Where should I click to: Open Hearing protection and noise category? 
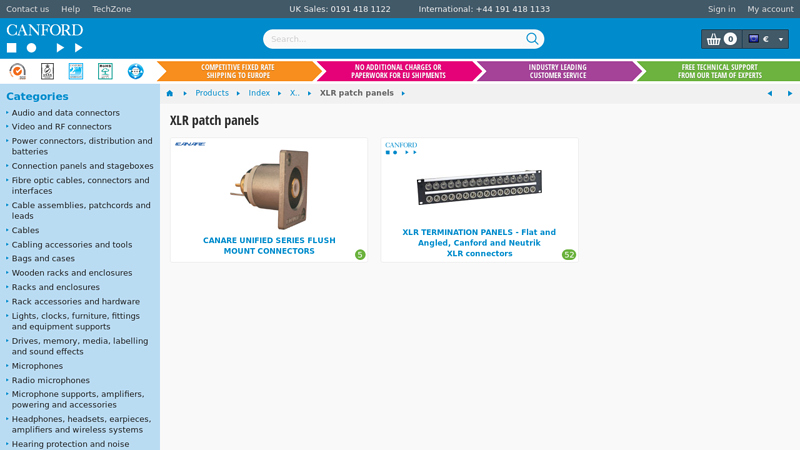point(70,444)
